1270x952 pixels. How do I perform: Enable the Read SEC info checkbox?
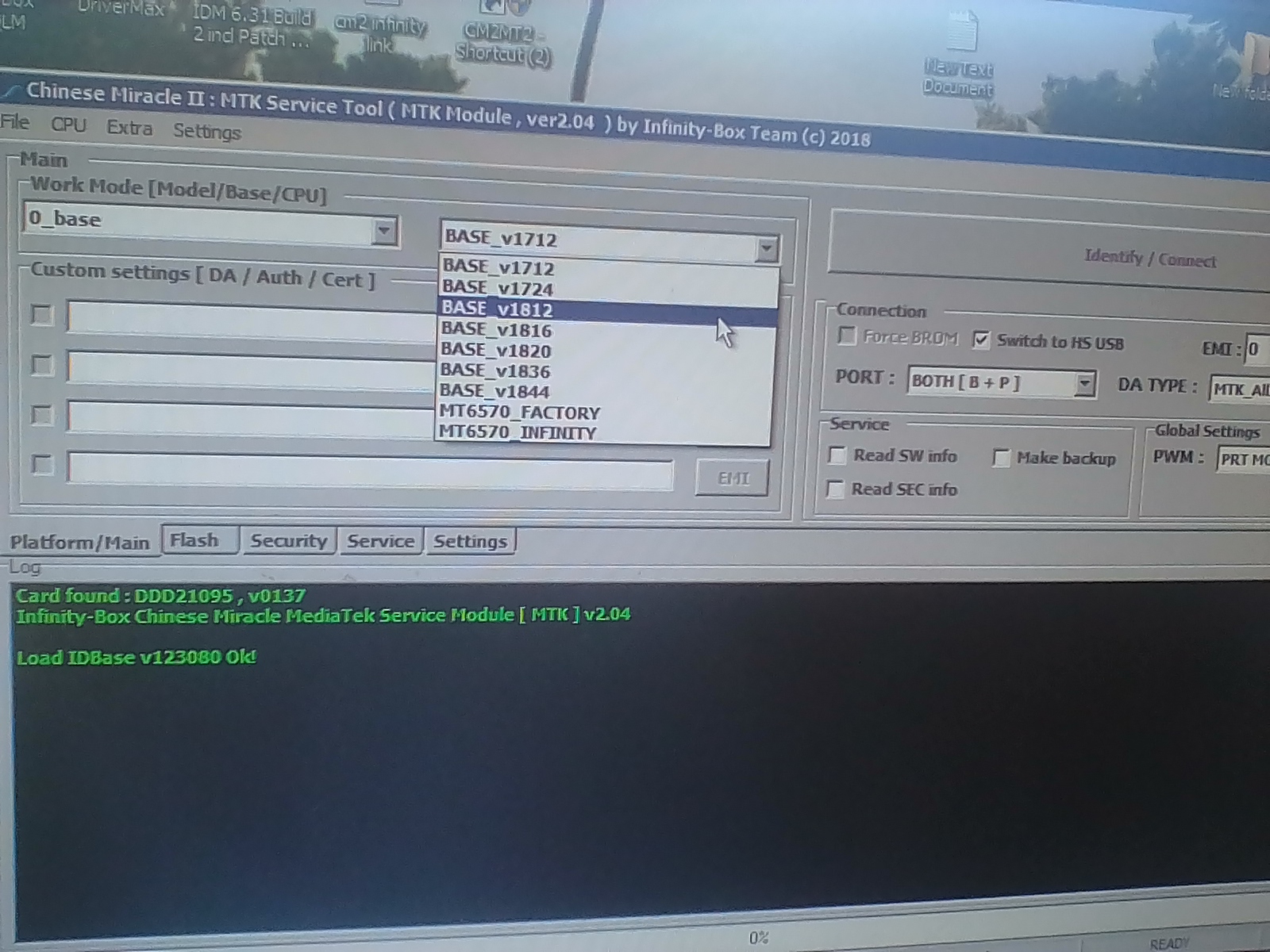point(835,489)
